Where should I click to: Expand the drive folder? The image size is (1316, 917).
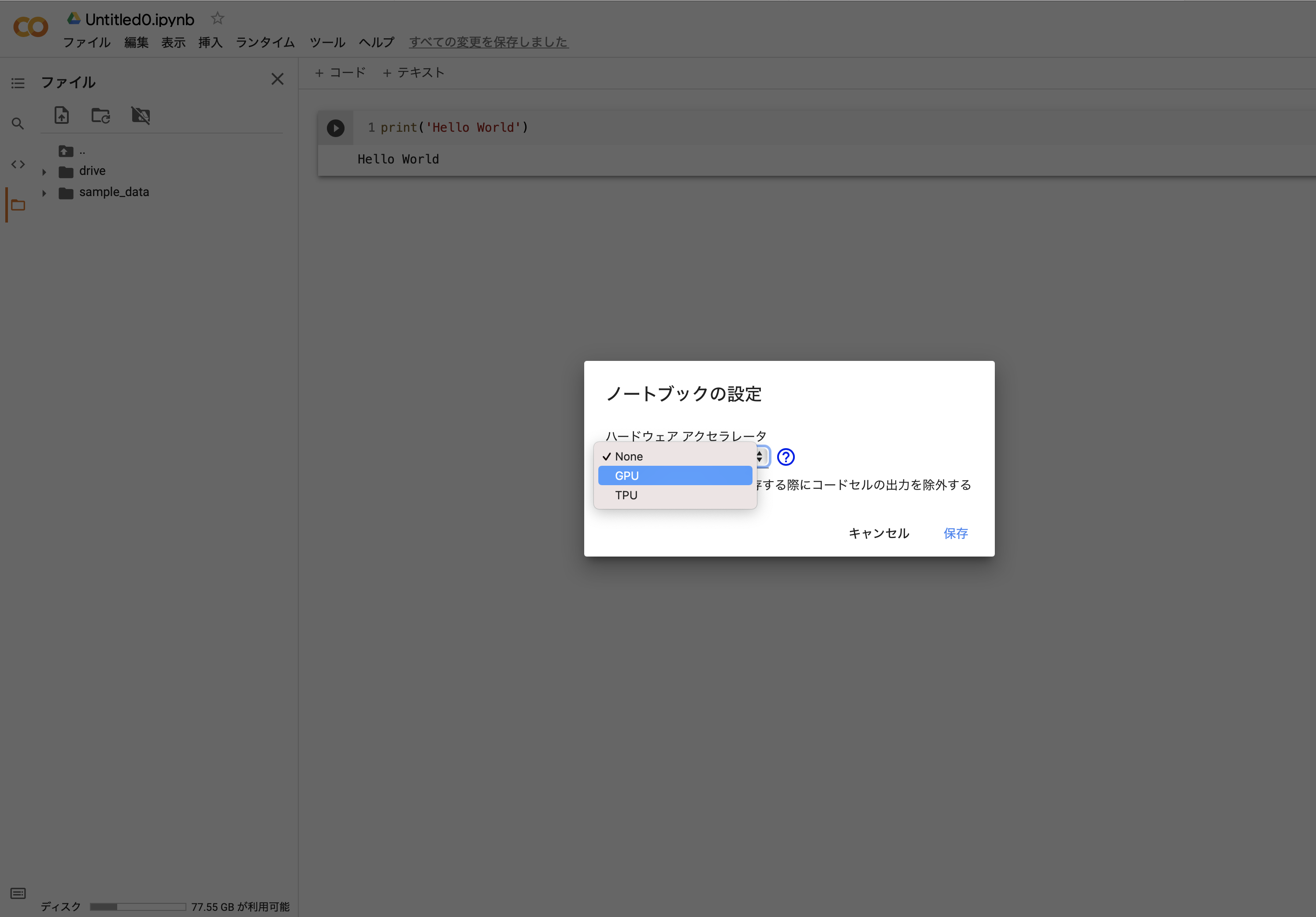pos(44,171)
